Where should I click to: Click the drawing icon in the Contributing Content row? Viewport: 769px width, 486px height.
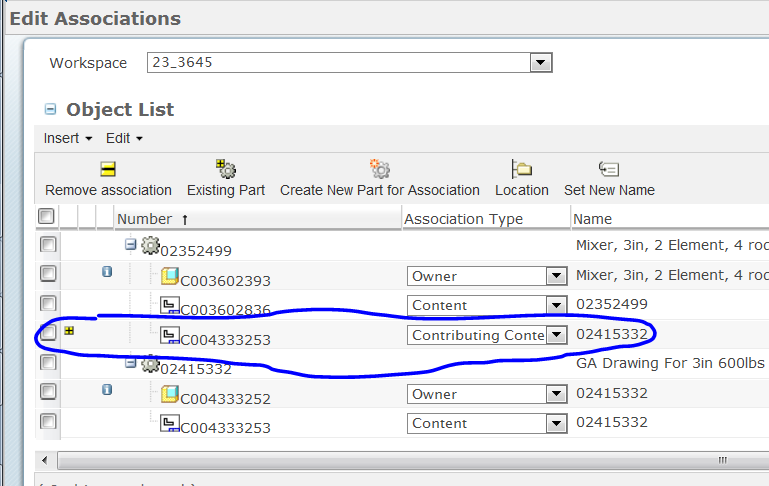pos(170,335)
